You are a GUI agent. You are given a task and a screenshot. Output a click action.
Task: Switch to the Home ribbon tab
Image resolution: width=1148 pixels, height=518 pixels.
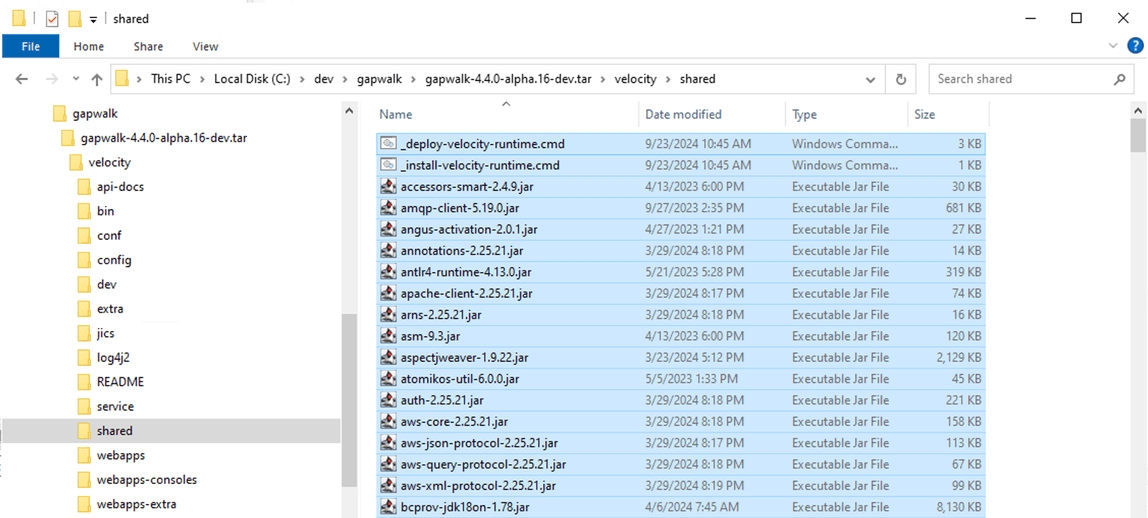point(89,46)
